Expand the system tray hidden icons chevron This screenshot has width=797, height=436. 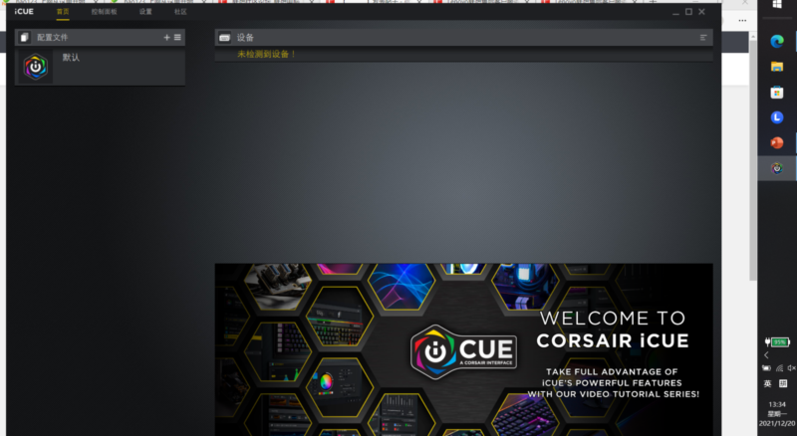click(767, 355)
